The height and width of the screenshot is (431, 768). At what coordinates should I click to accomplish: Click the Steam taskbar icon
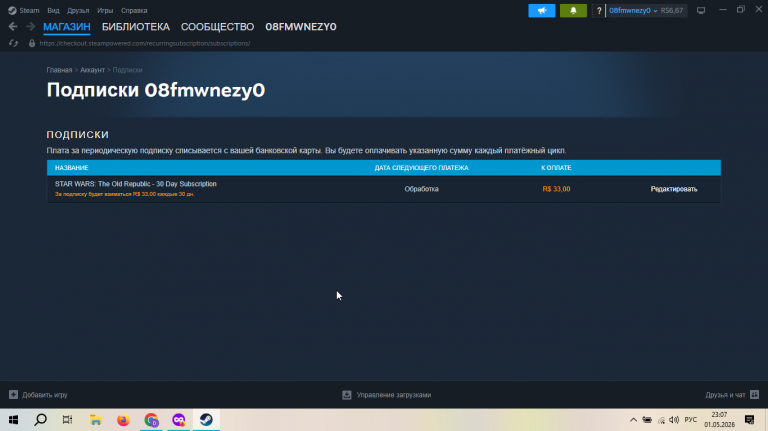(x=206, y=420)
